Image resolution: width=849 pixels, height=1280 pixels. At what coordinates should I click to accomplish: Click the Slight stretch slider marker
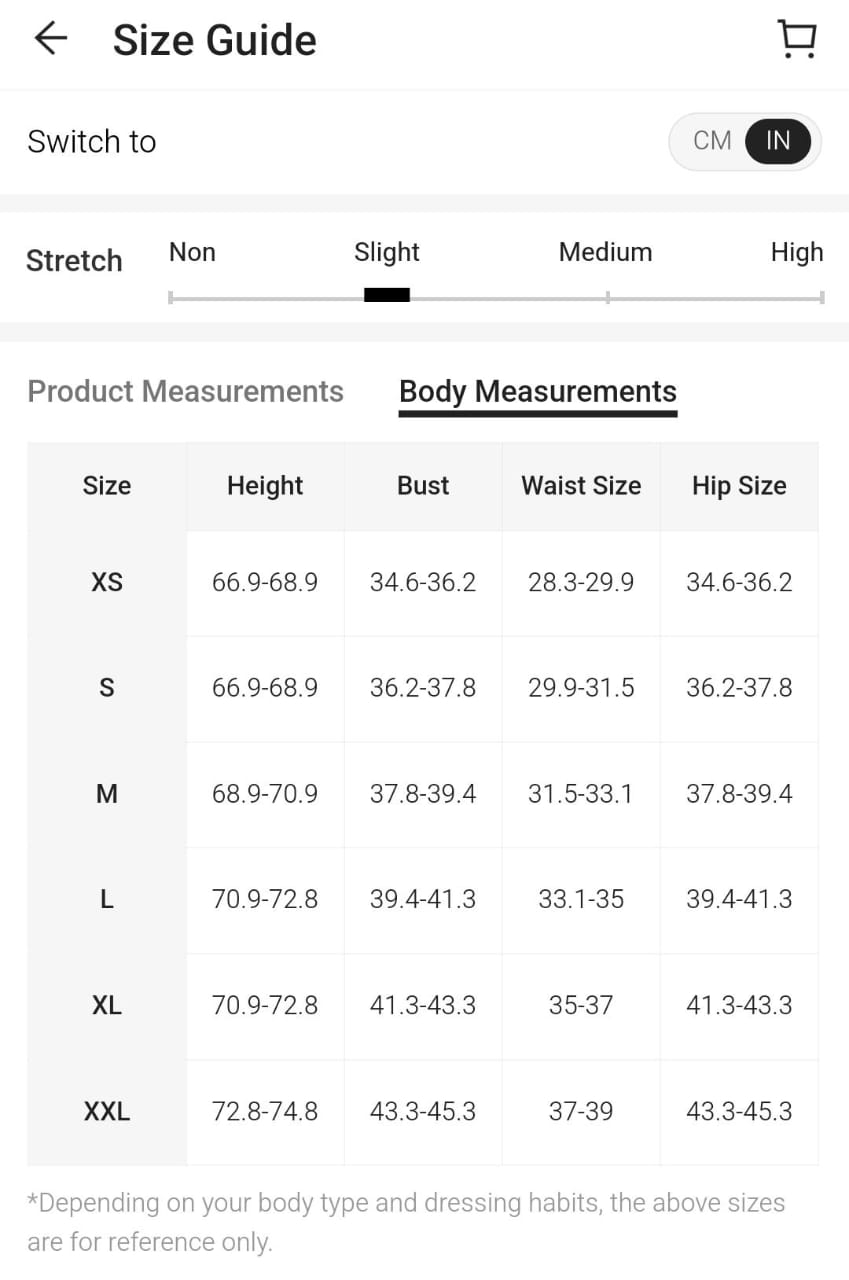pos(387,295)
